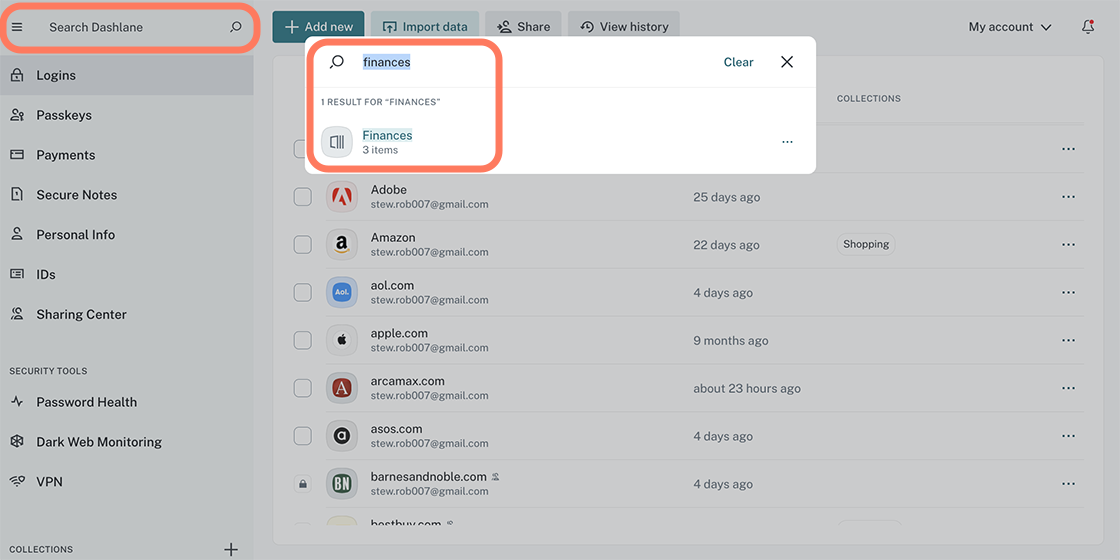Open the My account dropdown
The height and width of the screenshot is (560, 1120).
click(1009, 27)
